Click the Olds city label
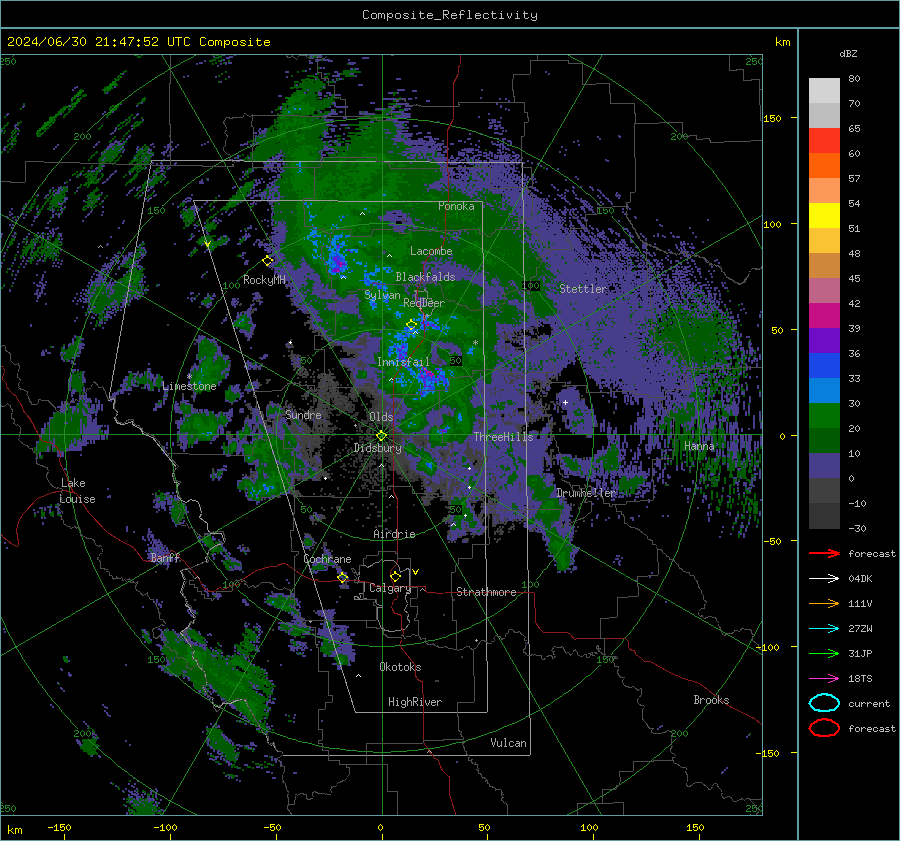The height and width of the screenshot is (841, 900). 381,417
